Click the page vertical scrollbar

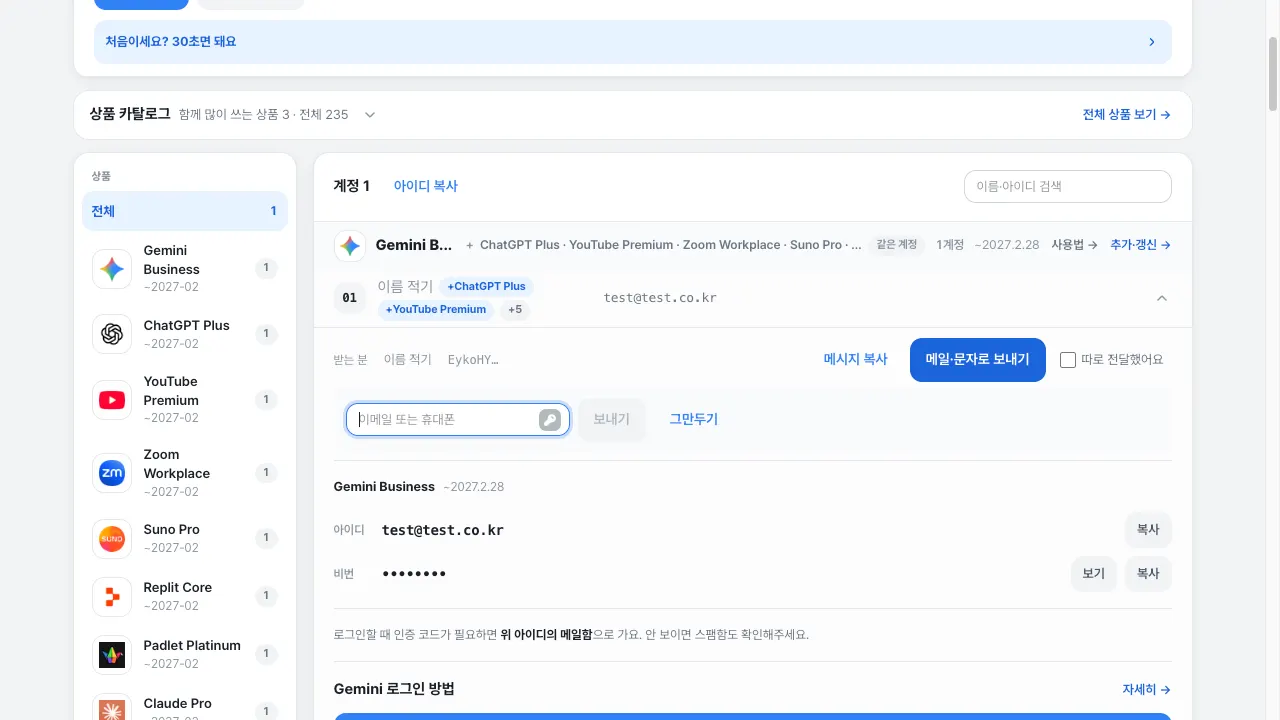[x=1272, y=74]
